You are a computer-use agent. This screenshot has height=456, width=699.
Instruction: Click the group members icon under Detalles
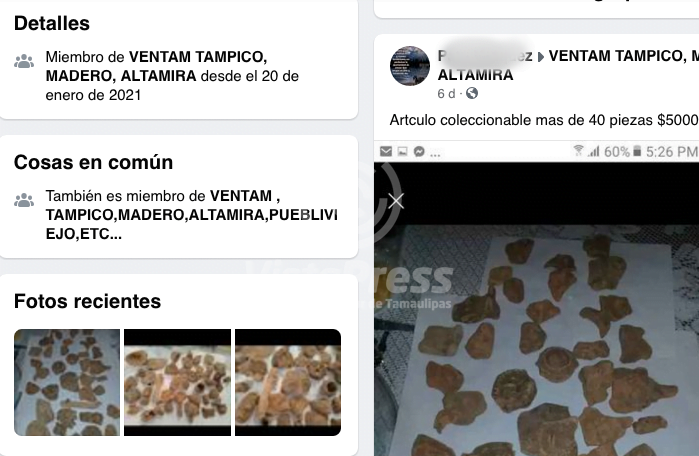pos(24,61)
